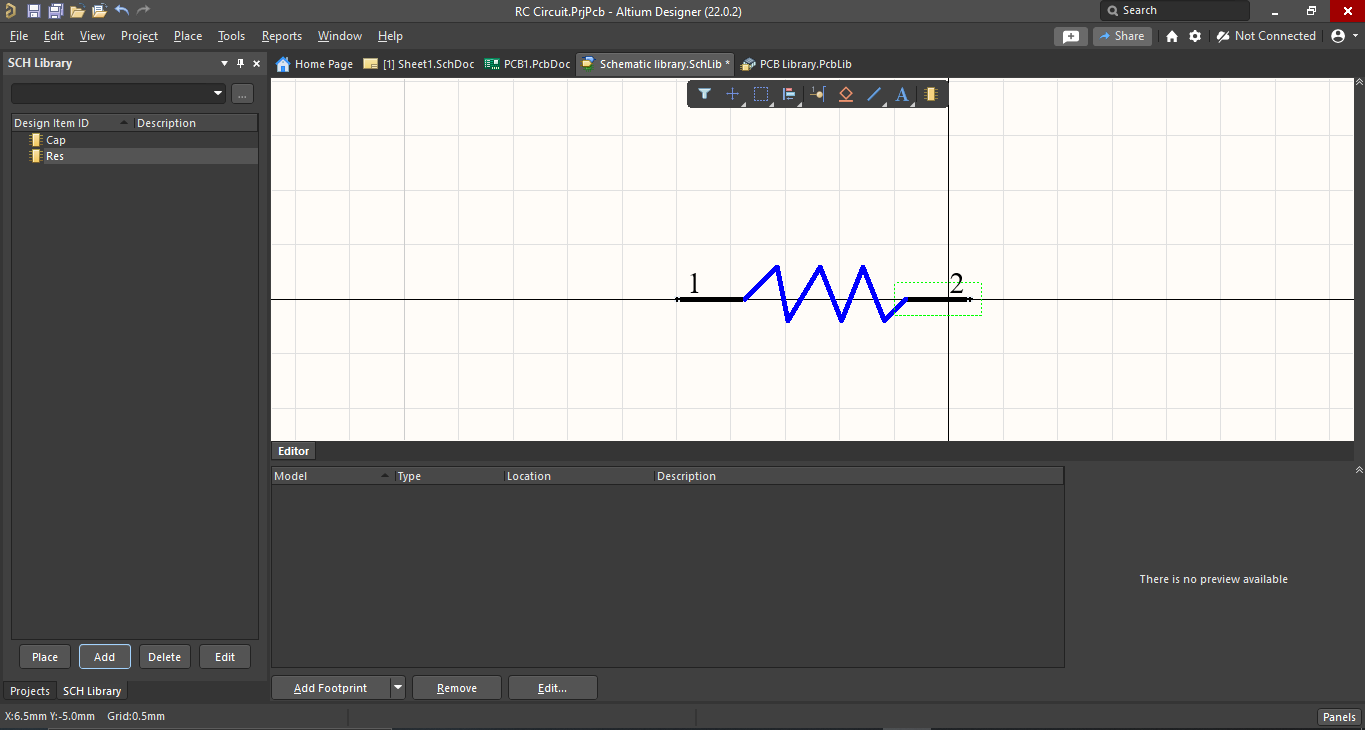Open the Place menu
Viewport: 1365px width, 730px height.
[x=188, y=36]
